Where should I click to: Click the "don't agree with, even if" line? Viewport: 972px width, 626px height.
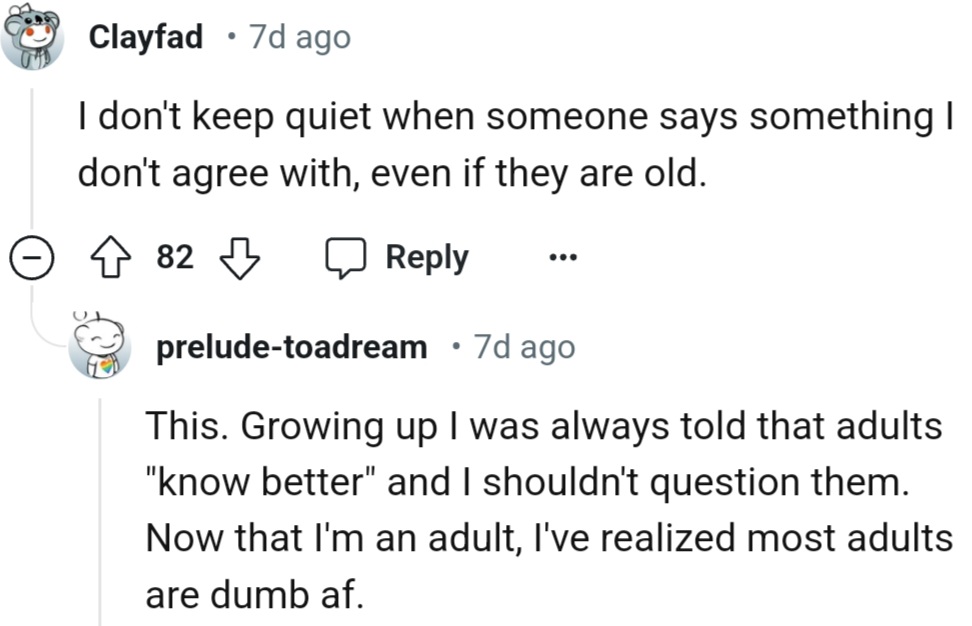click(392, 174)
